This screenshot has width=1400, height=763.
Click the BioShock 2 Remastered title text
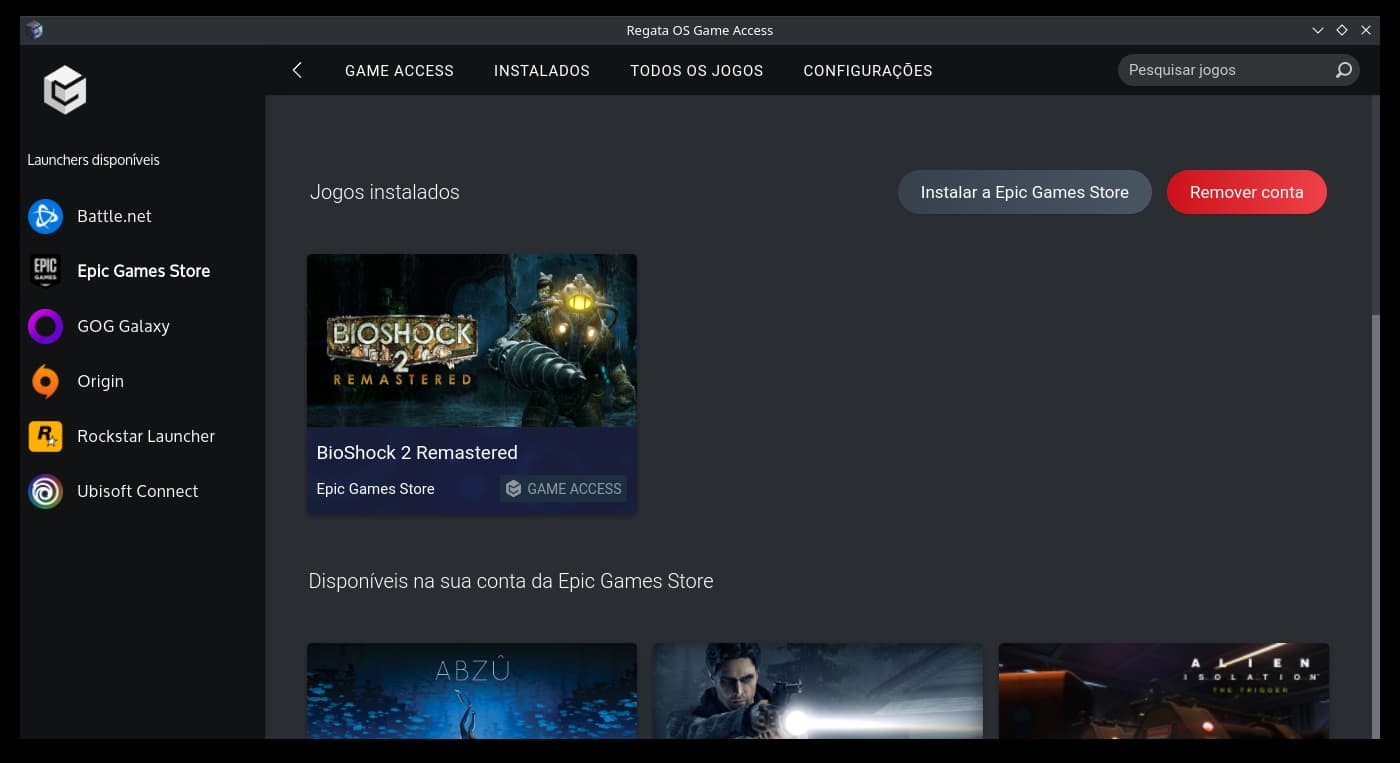coord(417,453)
